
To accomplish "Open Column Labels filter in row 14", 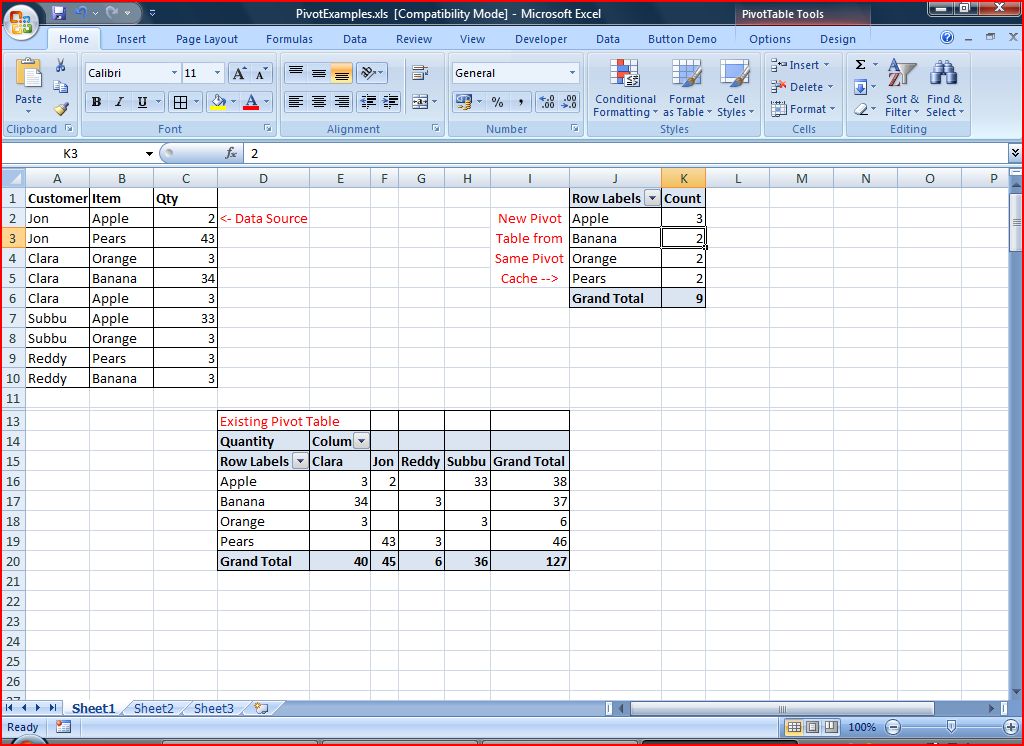I will [x=361, y=441].
